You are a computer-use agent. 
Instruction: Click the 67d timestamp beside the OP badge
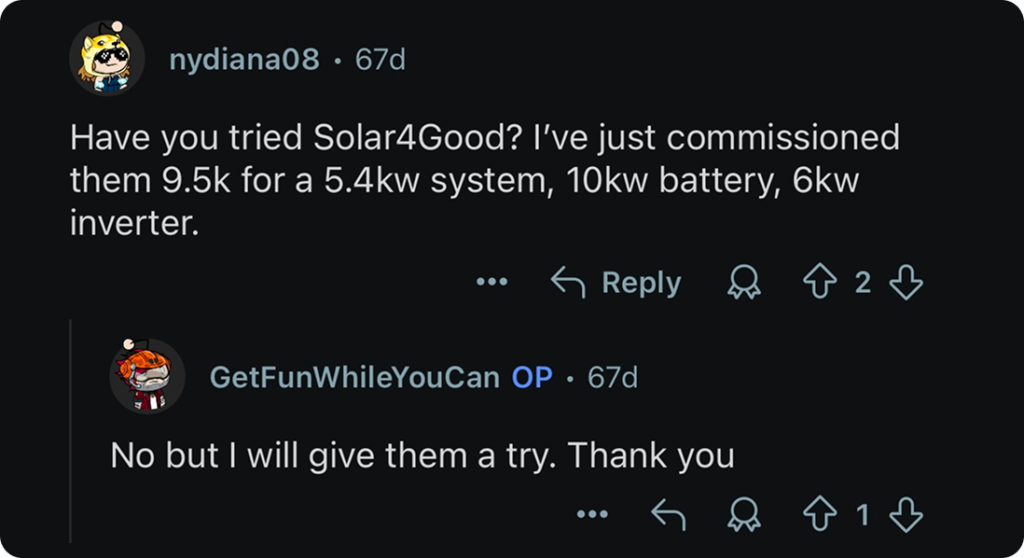(612, 377)
